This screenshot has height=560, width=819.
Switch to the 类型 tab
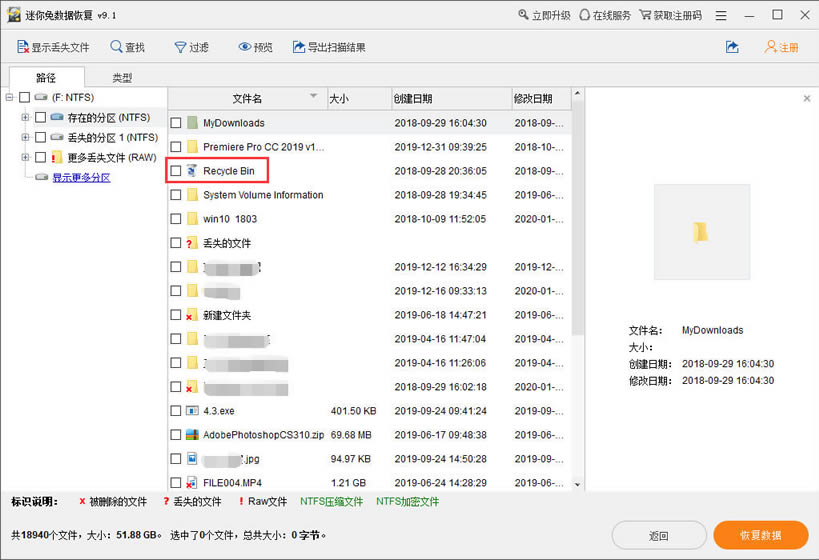coord(122,78)
